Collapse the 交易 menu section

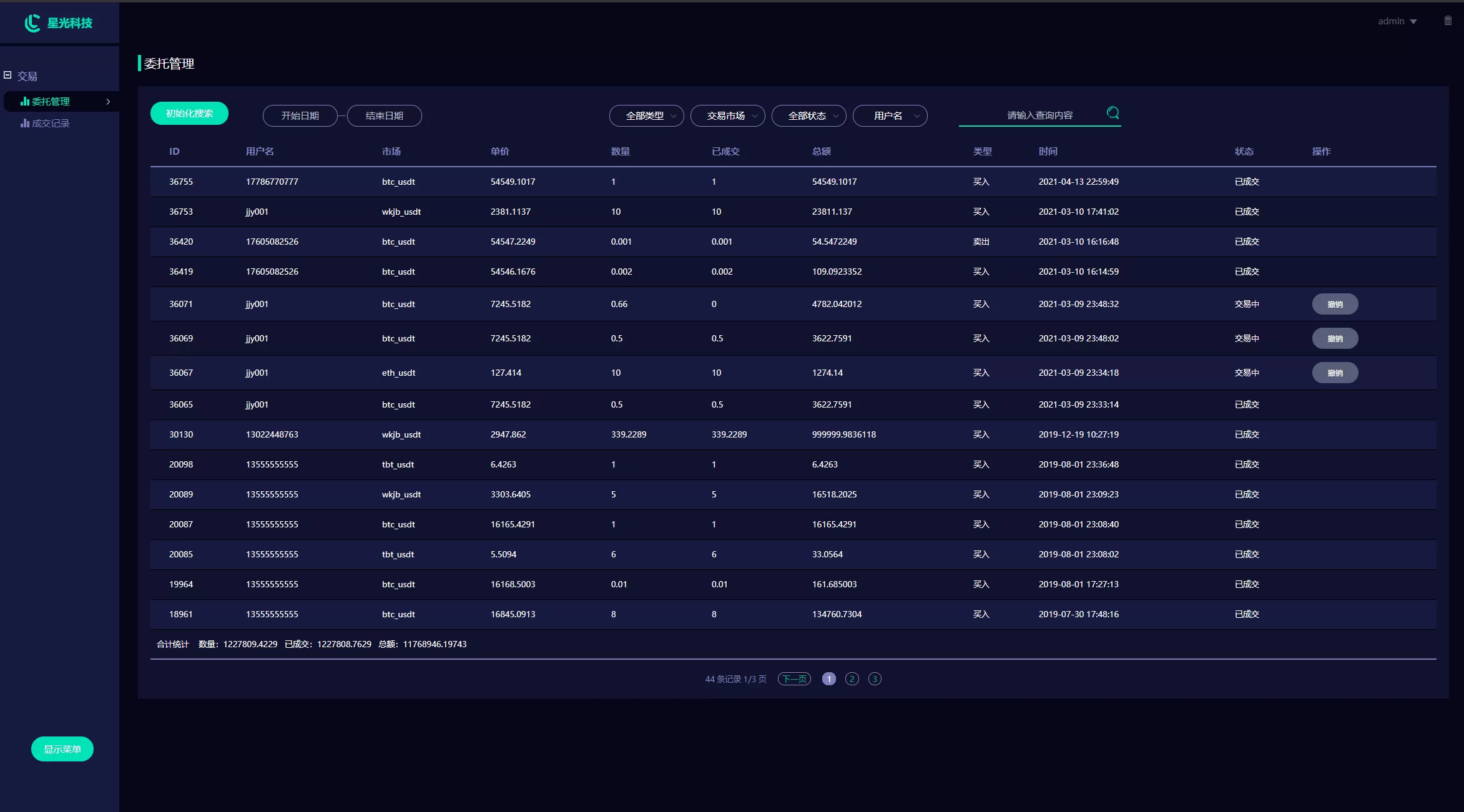click(7, 75)
